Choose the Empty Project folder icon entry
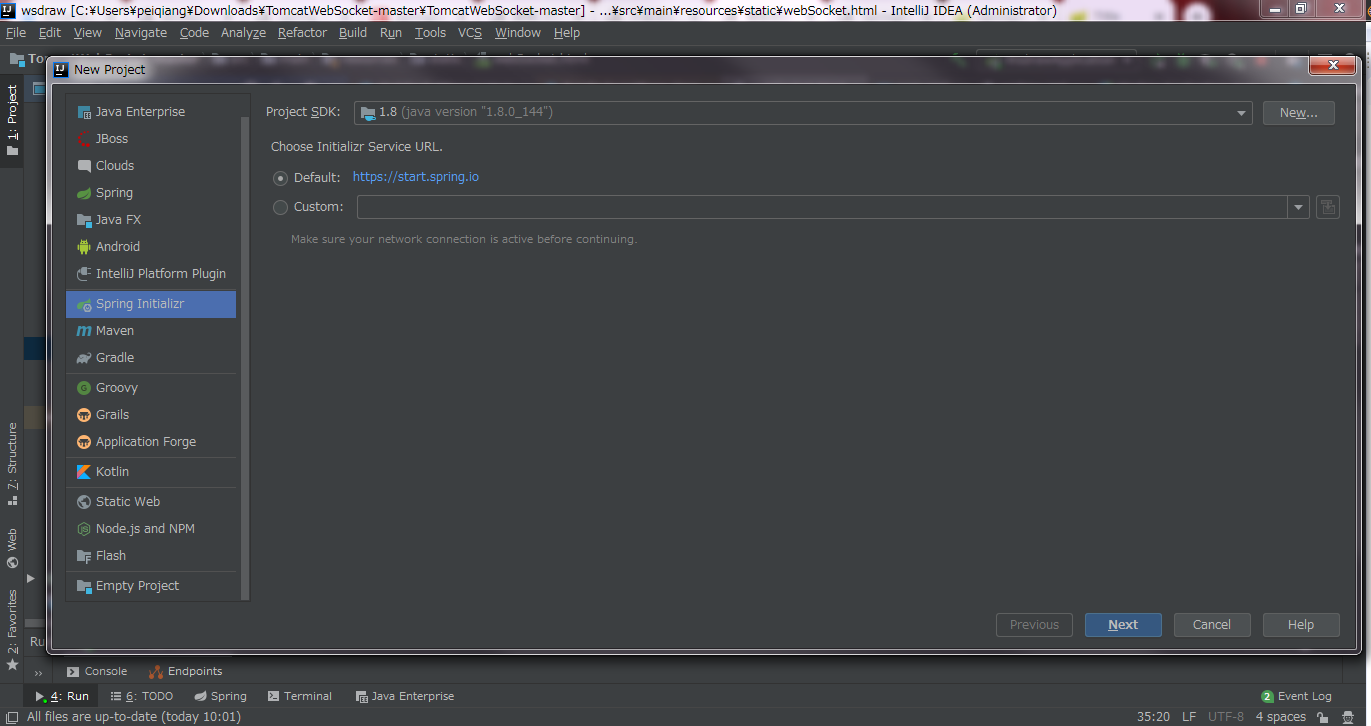This screenshot has height=726, width=1371. click(x=84, y=586)
